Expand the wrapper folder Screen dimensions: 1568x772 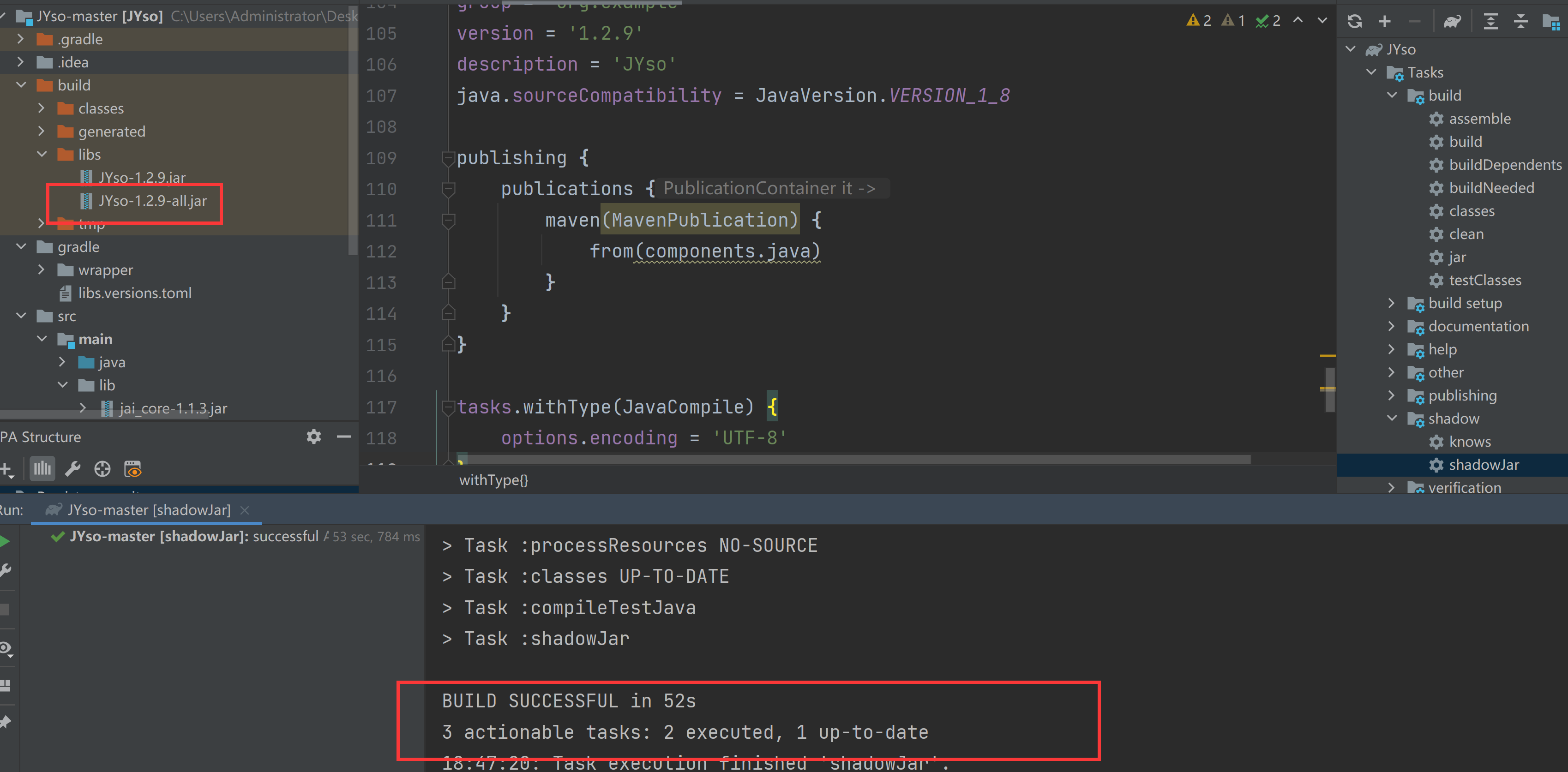[x=41, y=269]
